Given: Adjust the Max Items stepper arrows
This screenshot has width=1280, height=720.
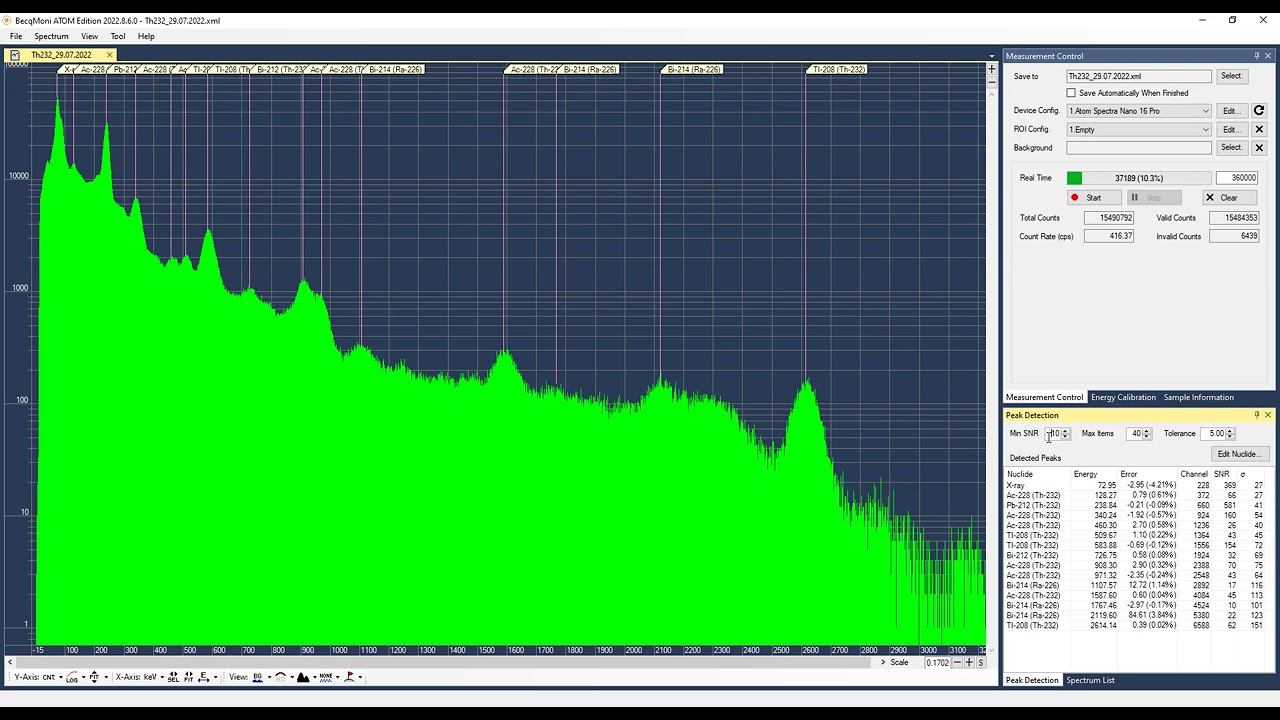Looking at the screenshot, I should (x=1146, y=433).
